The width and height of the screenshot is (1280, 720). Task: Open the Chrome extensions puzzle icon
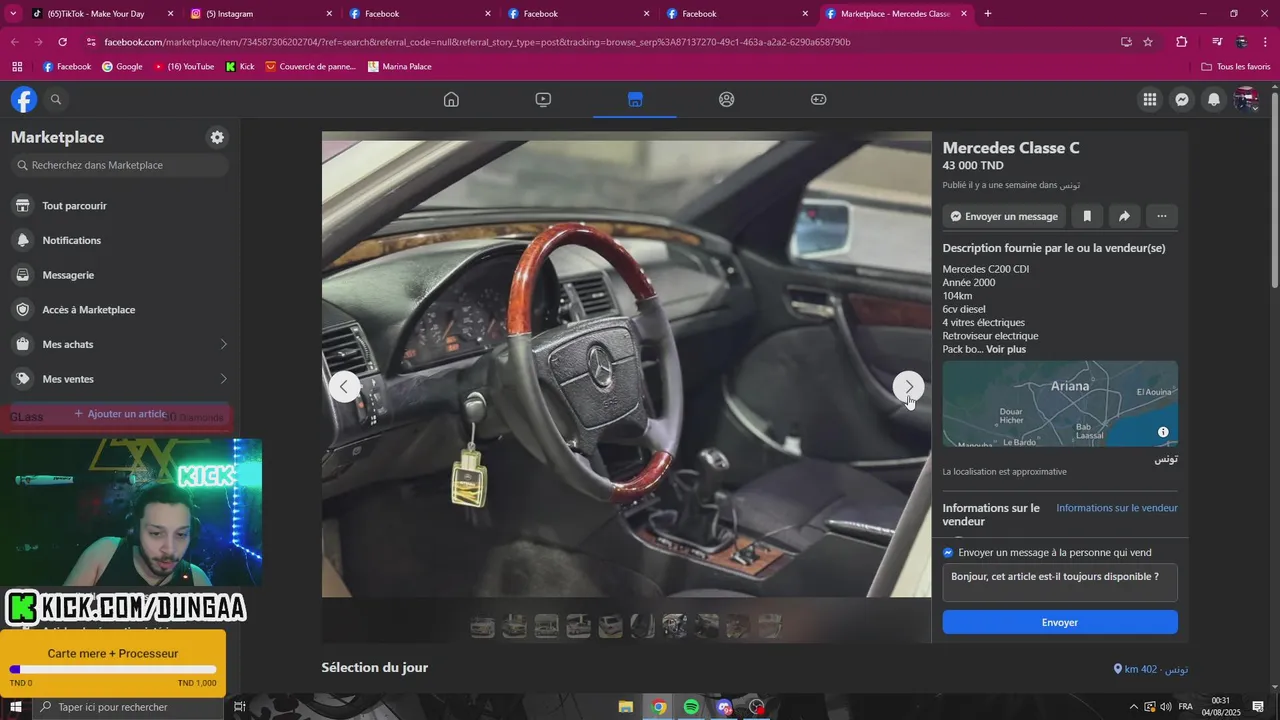point(1181,42)
